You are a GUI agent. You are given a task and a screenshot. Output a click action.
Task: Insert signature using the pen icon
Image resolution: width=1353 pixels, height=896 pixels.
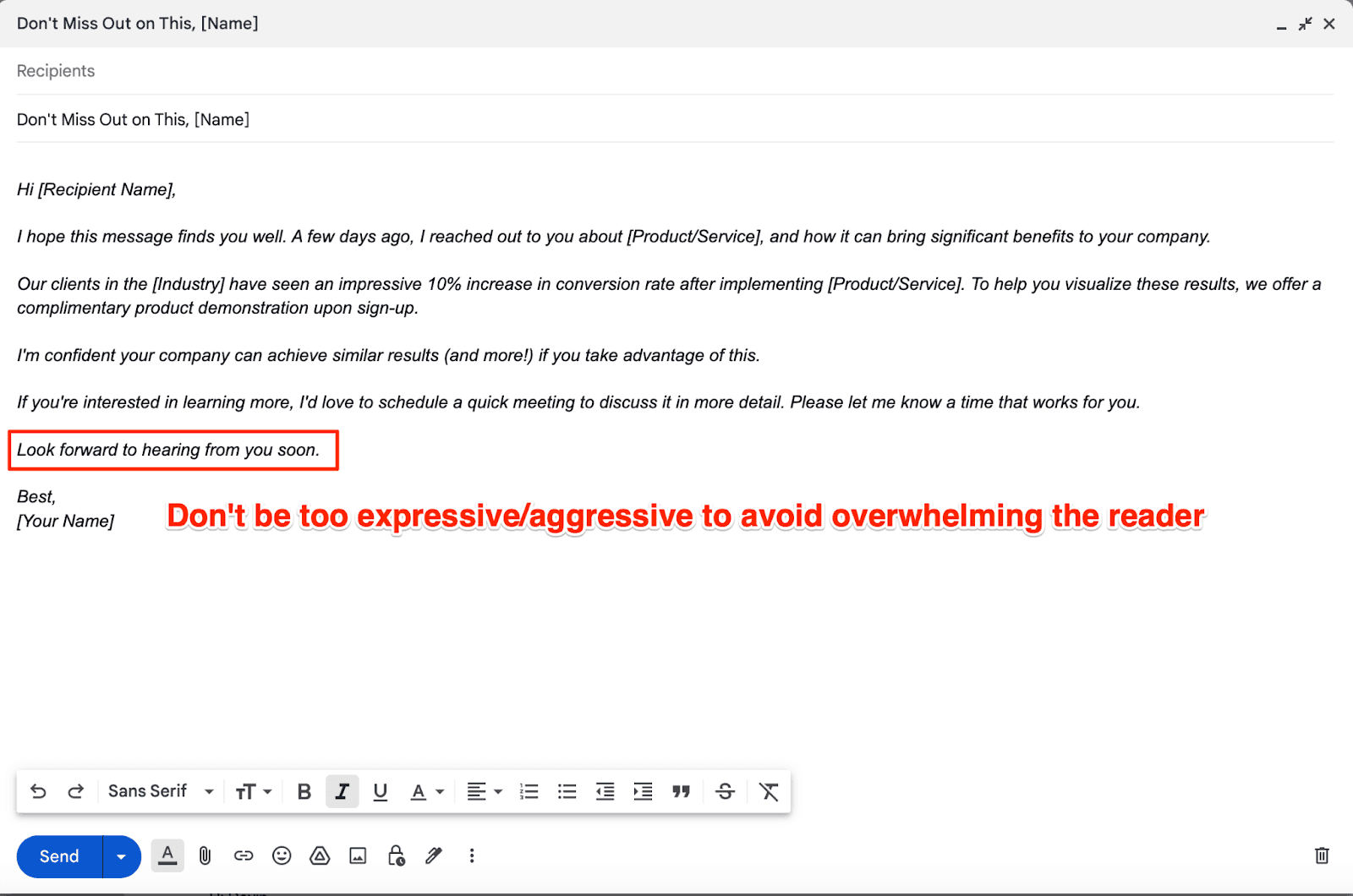(x=434, y=856)
